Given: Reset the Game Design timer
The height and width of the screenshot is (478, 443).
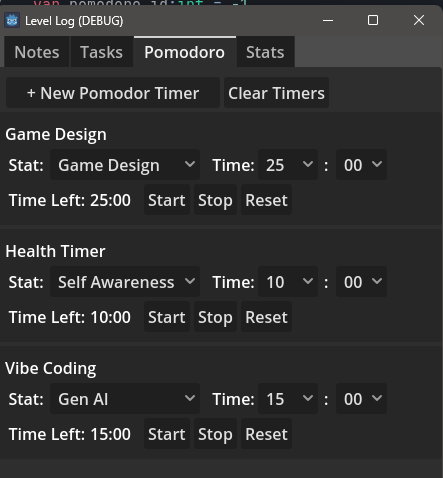Looking at the screenshot, I should [266, 200].
